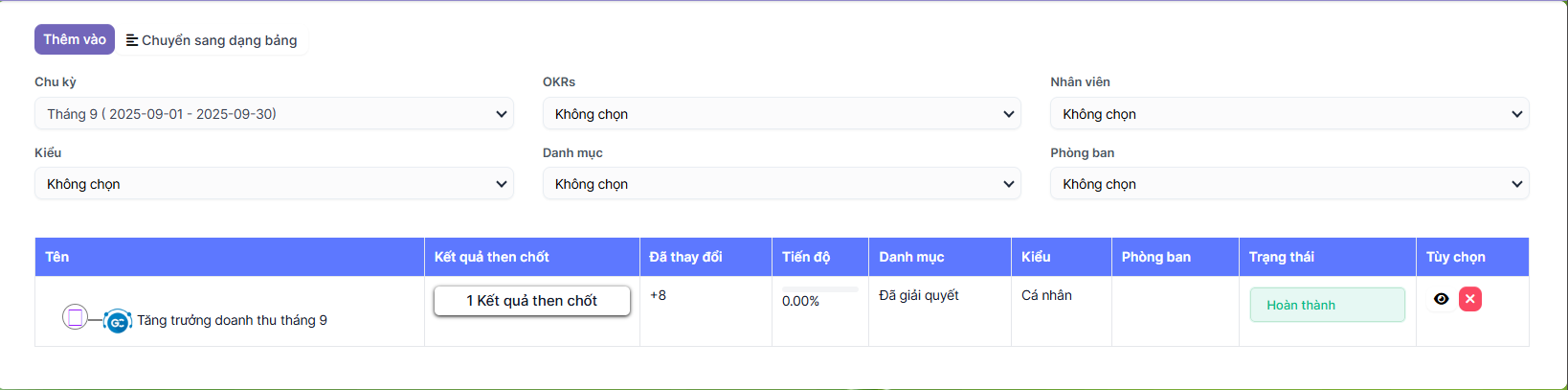Screen dimensions: 1568x390
Task: Click the eye view icon in Tùy chọn
Action: tap(1441, 299)
